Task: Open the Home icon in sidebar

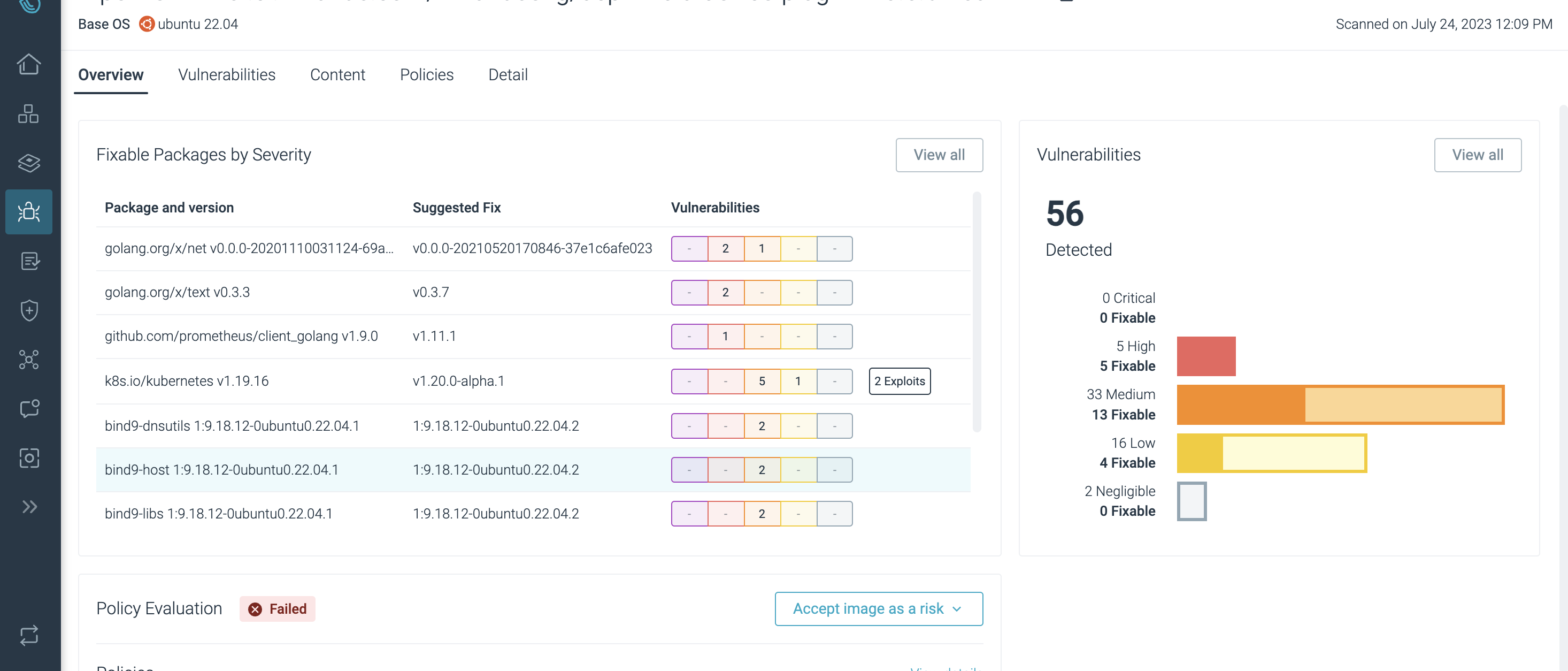Action: click(x=28, y=64)
